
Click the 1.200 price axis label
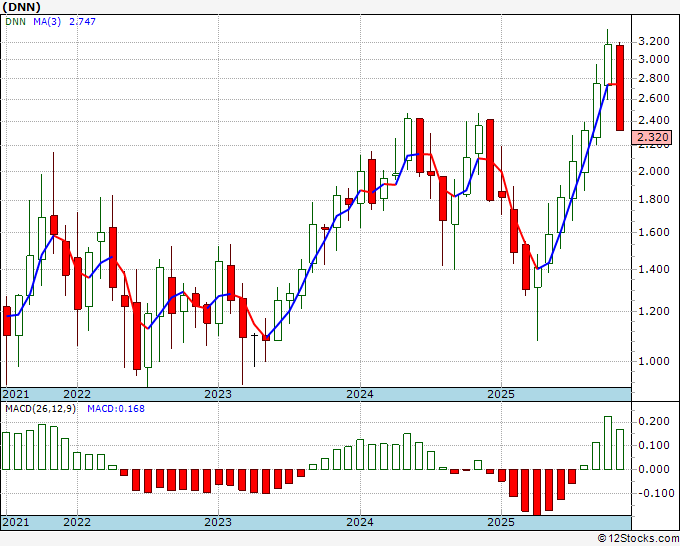tap(654, 311)
